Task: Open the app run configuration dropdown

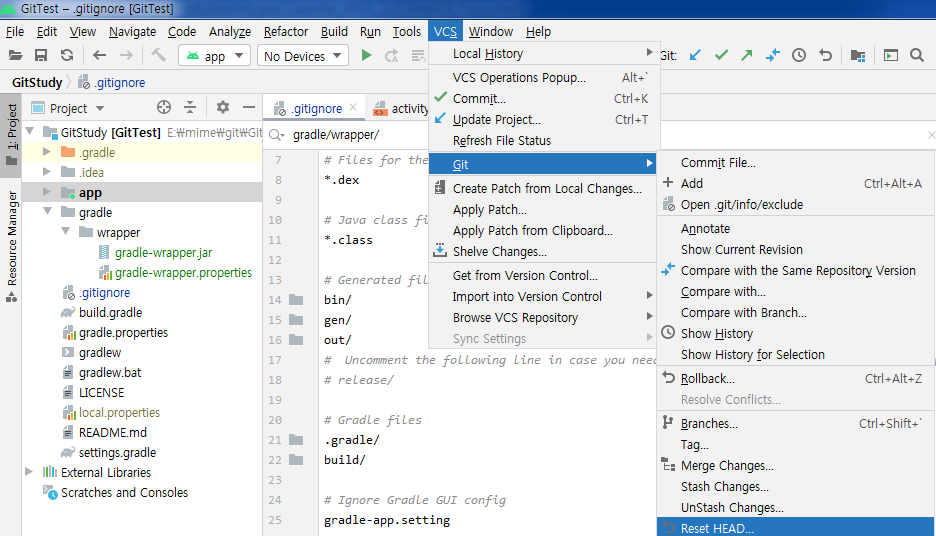Action: pos(215,56)
